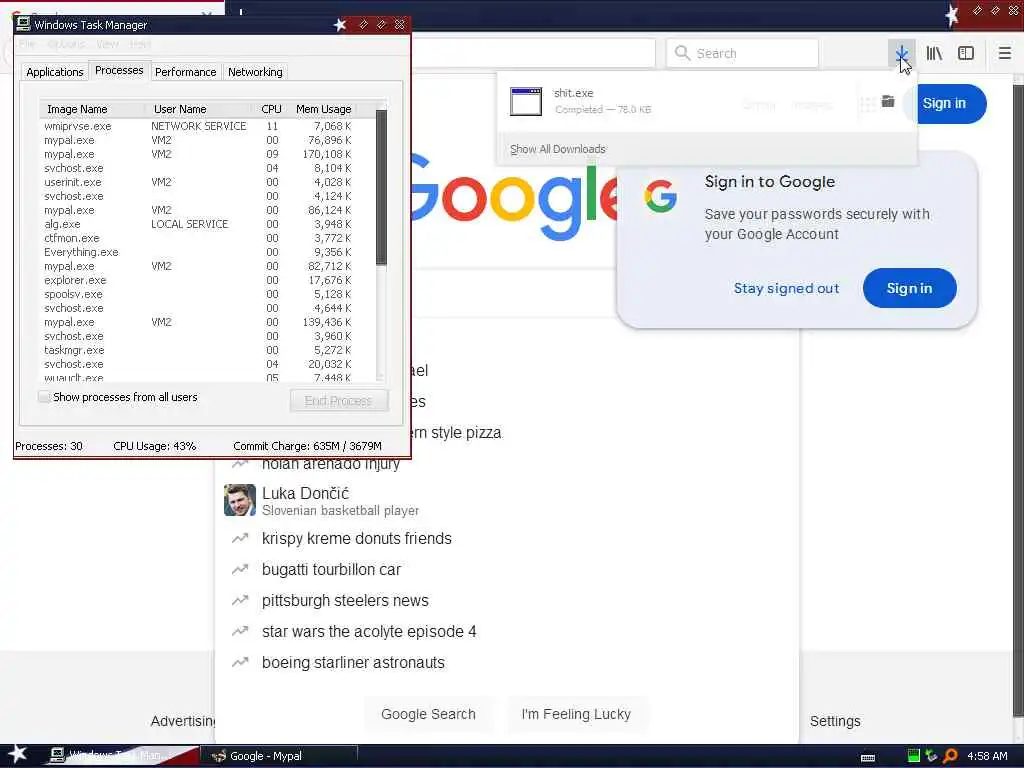This screenshot has height=768, width=1024.
Task: Click the green CPU meter tray icon
Action: tap(914, 756)
